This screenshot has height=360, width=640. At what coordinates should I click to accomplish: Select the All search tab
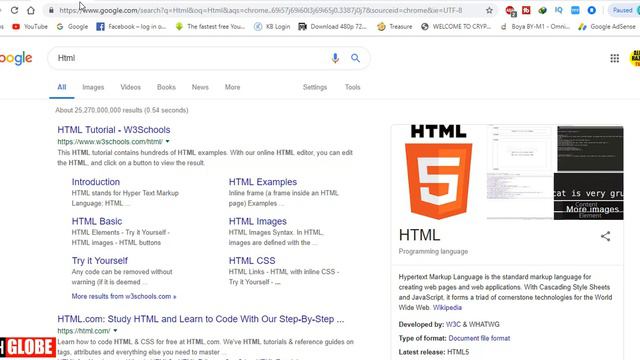62,87
